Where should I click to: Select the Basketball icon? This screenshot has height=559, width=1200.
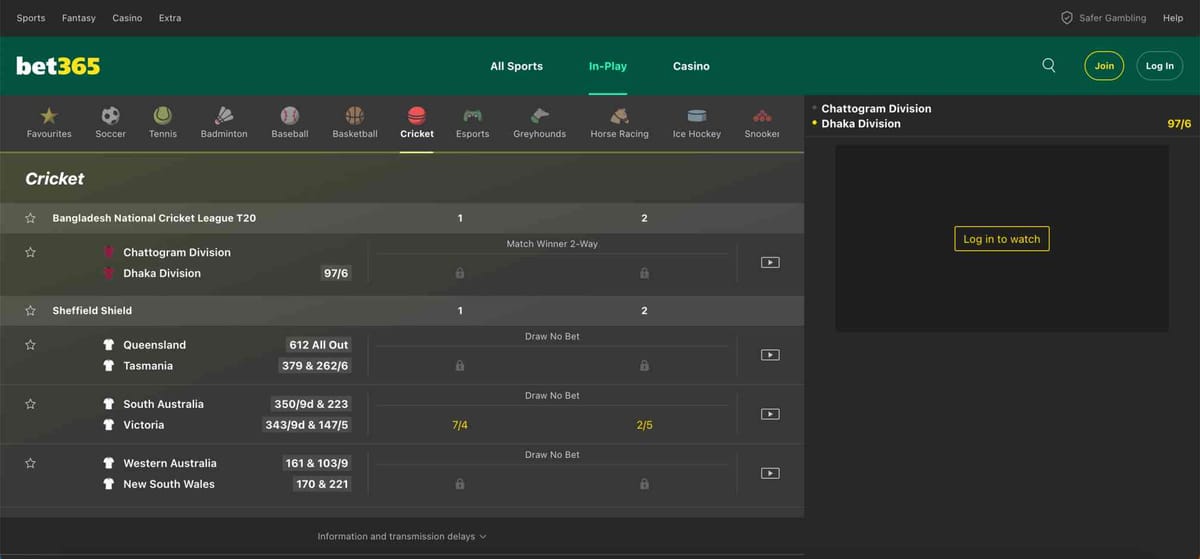(354, 115)
